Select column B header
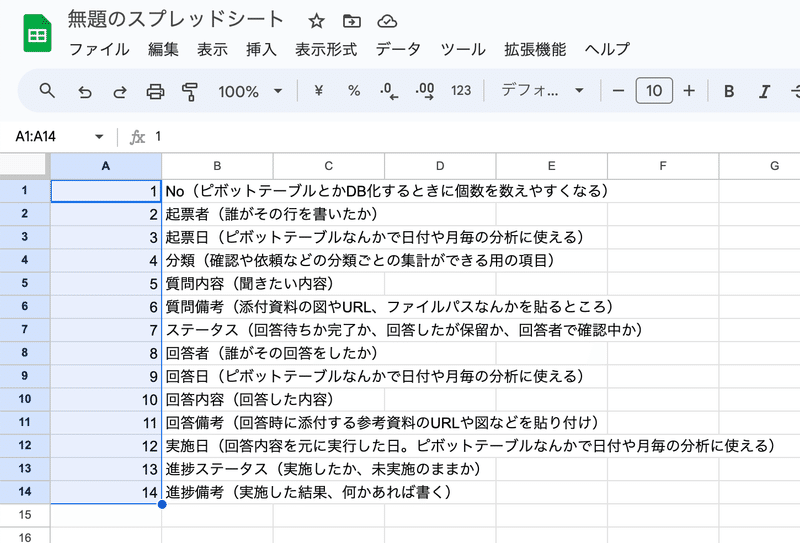 pos(217,166)
